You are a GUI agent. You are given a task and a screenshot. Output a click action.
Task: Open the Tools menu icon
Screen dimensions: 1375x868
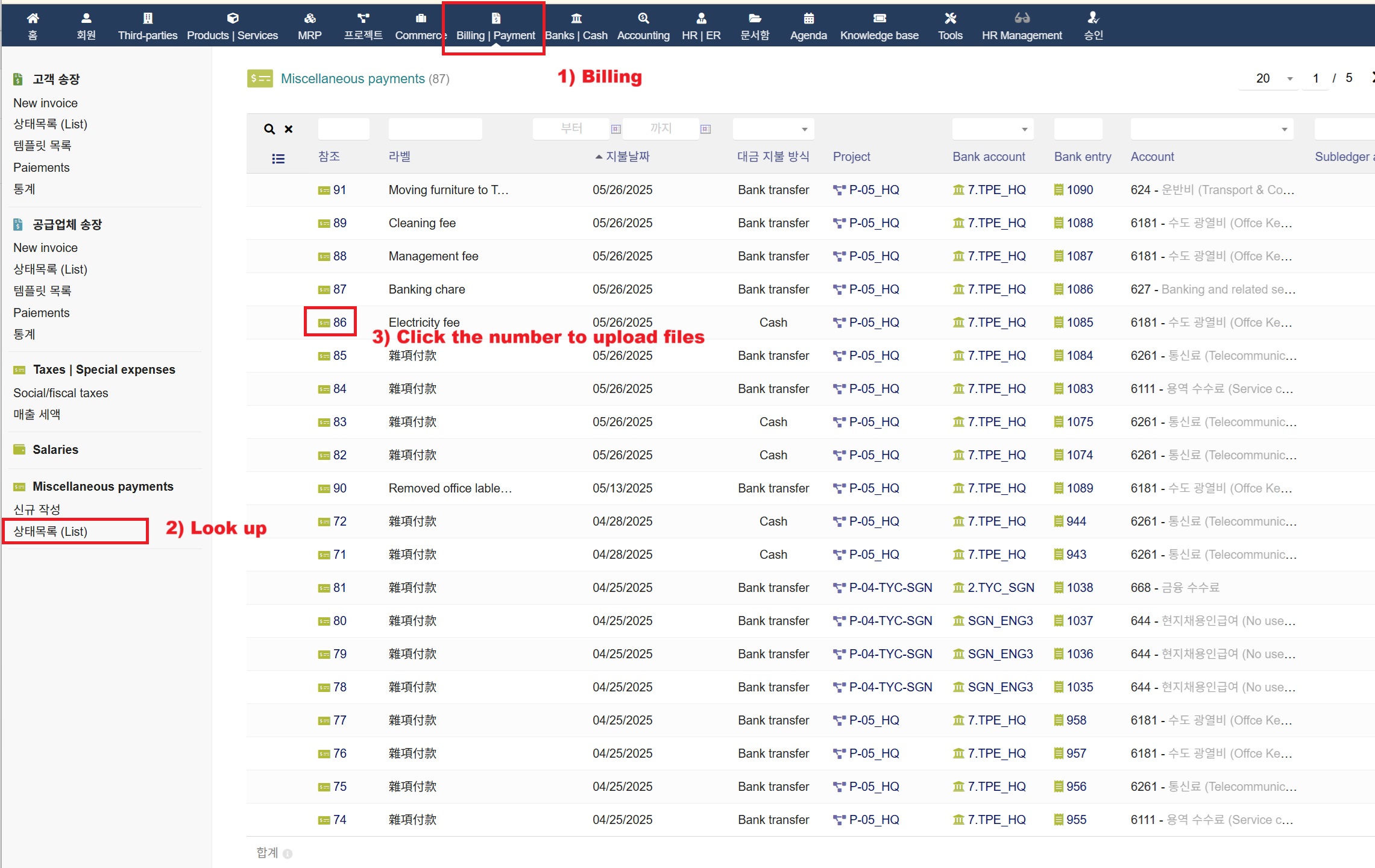[x=949, y=18]
